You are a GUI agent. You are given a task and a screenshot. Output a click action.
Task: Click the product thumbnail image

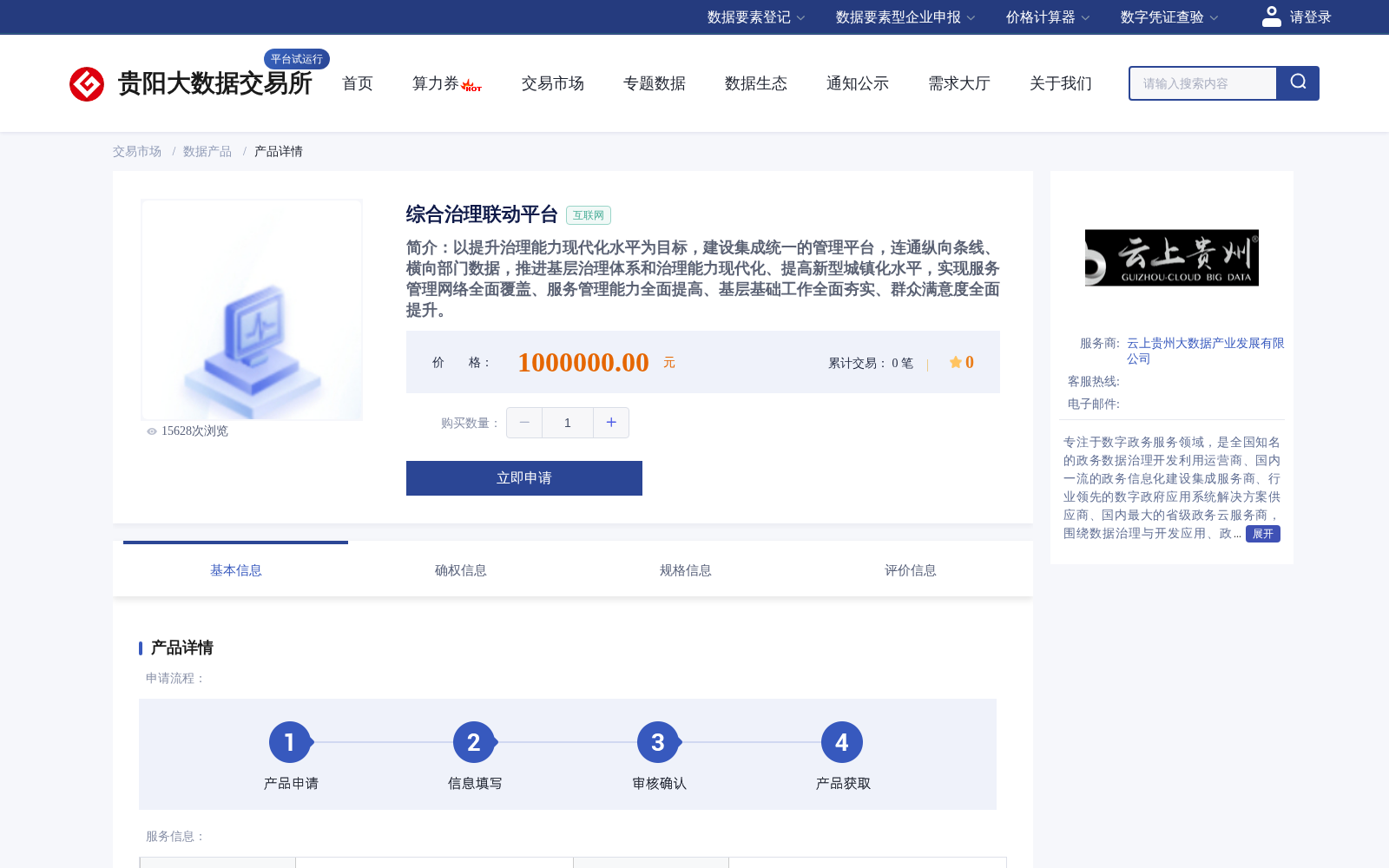point(252,310)
